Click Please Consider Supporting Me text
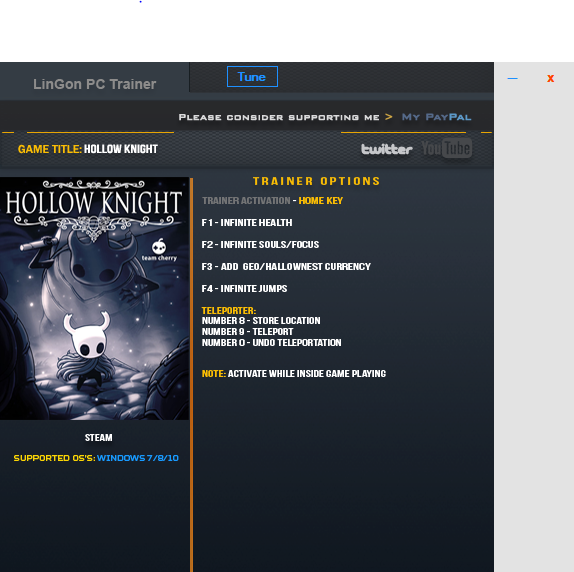 (x=279, y=117)
